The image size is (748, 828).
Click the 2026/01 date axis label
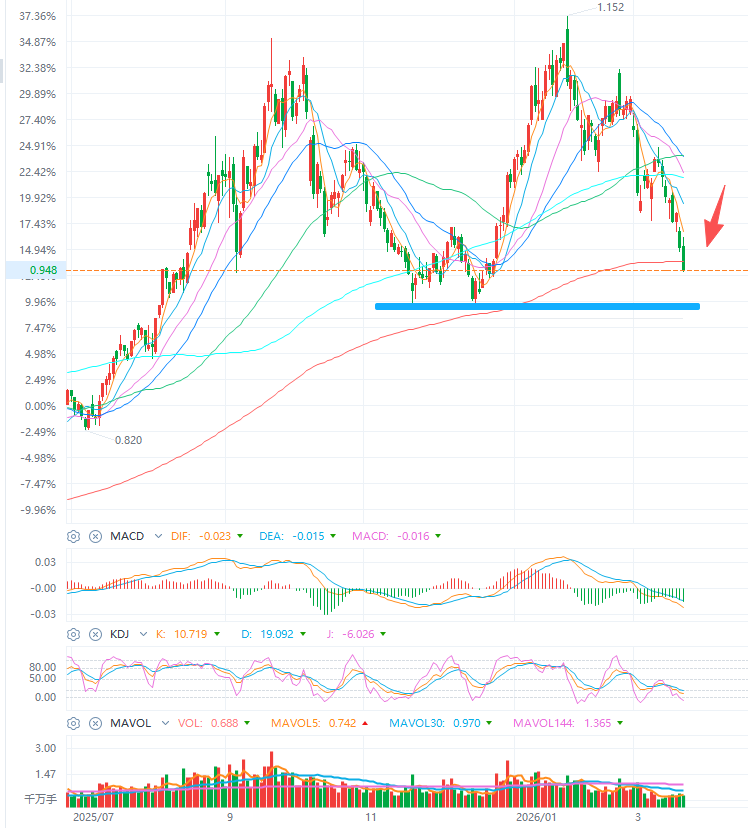536,817
